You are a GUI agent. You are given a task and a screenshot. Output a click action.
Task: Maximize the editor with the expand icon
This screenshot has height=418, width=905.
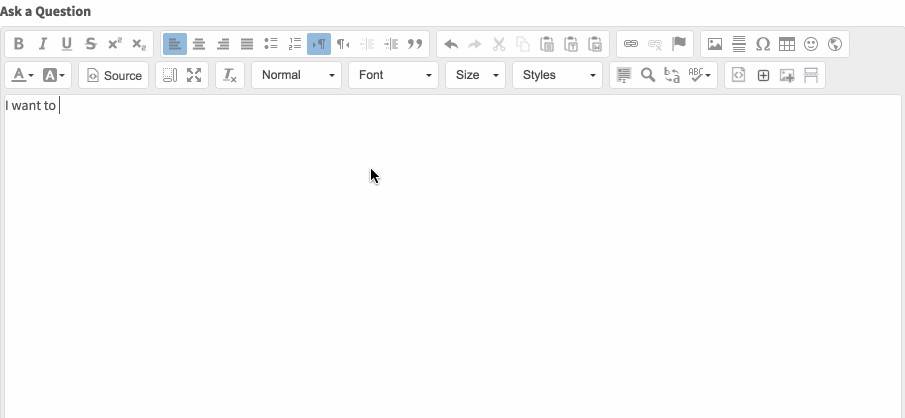pyautogui.click(x=194, y=75)
